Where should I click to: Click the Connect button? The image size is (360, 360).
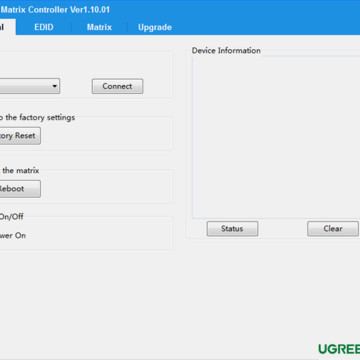click(x=117, y=86)
